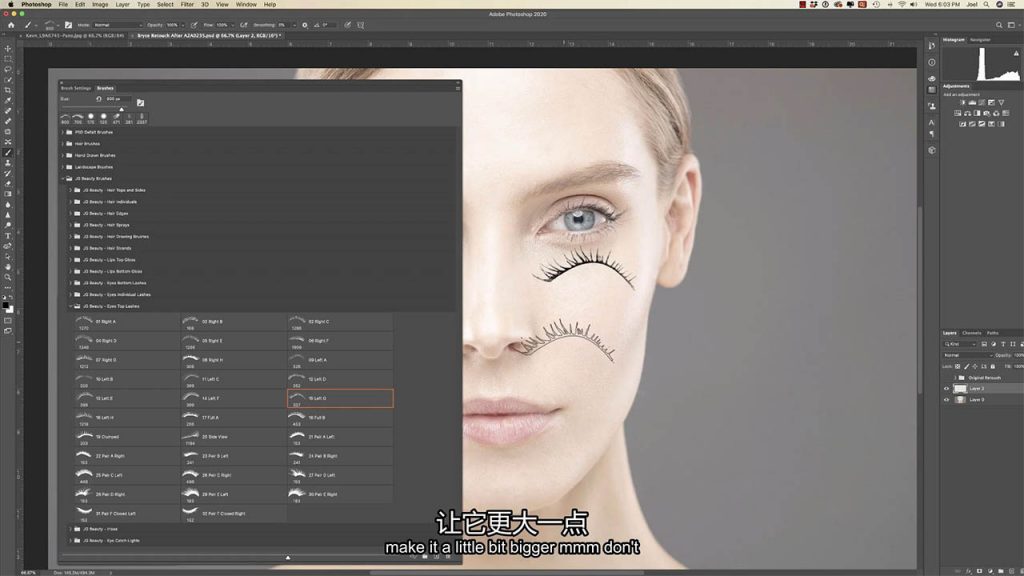
Task: Add a Vibrance adjustment (triangle icon)
Action: (x=1001, y=103)
